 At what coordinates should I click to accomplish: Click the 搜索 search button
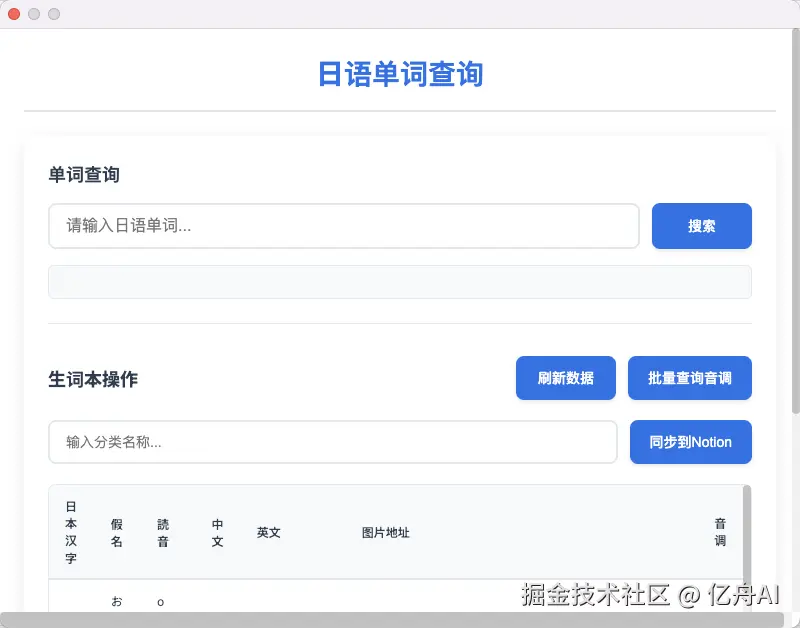point(701,226)
